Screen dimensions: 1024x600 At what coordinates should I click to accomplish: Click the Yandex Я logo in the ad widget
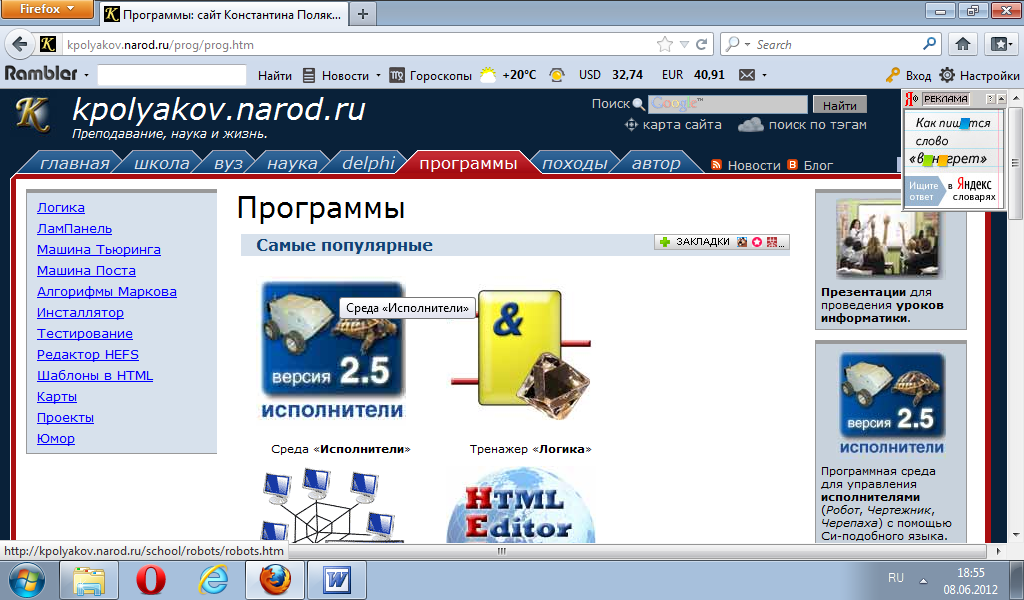(911, 99)
